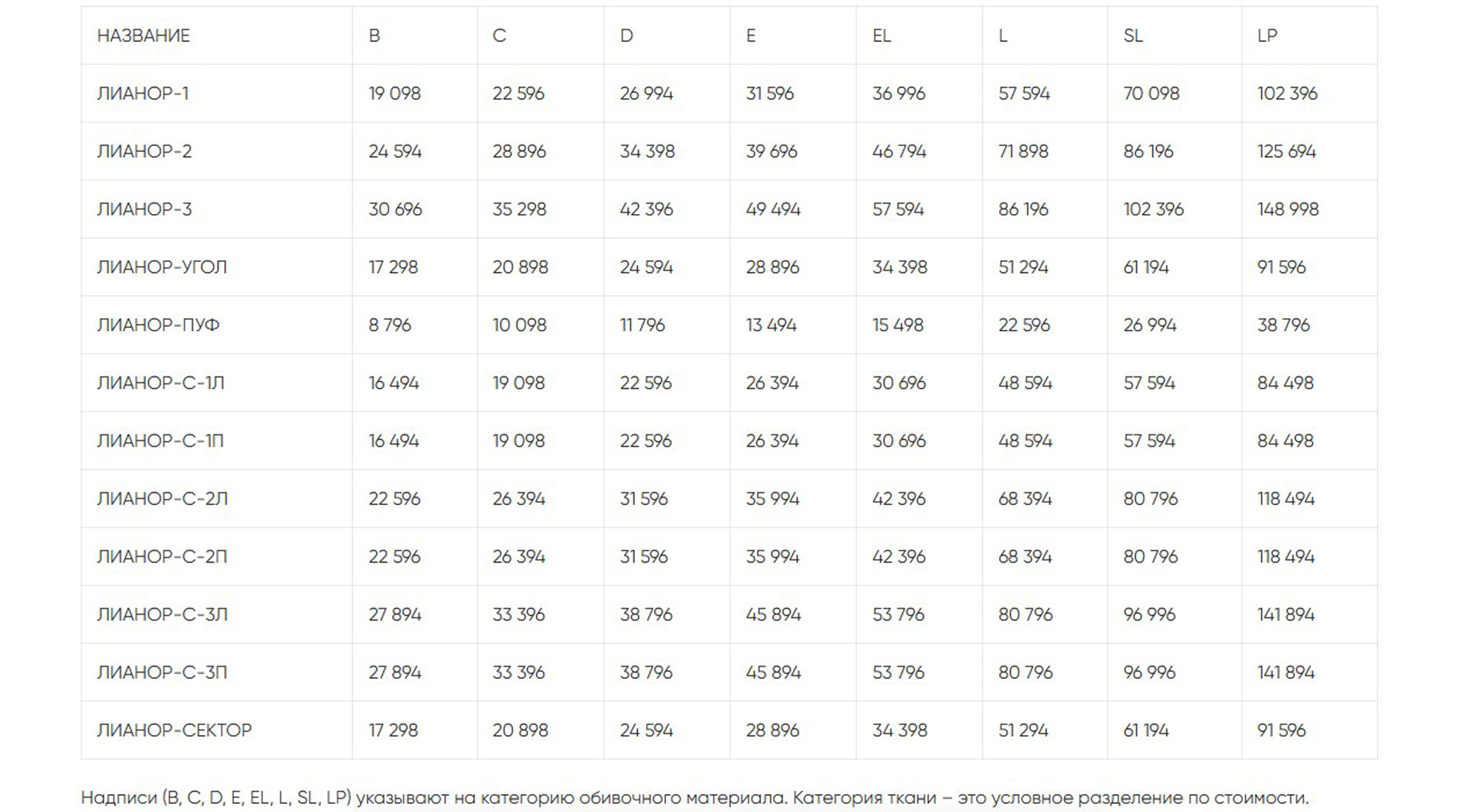Select ЛИАНОР-2 price 39 696 in E column
The image size is (1459, 812).
772,151
